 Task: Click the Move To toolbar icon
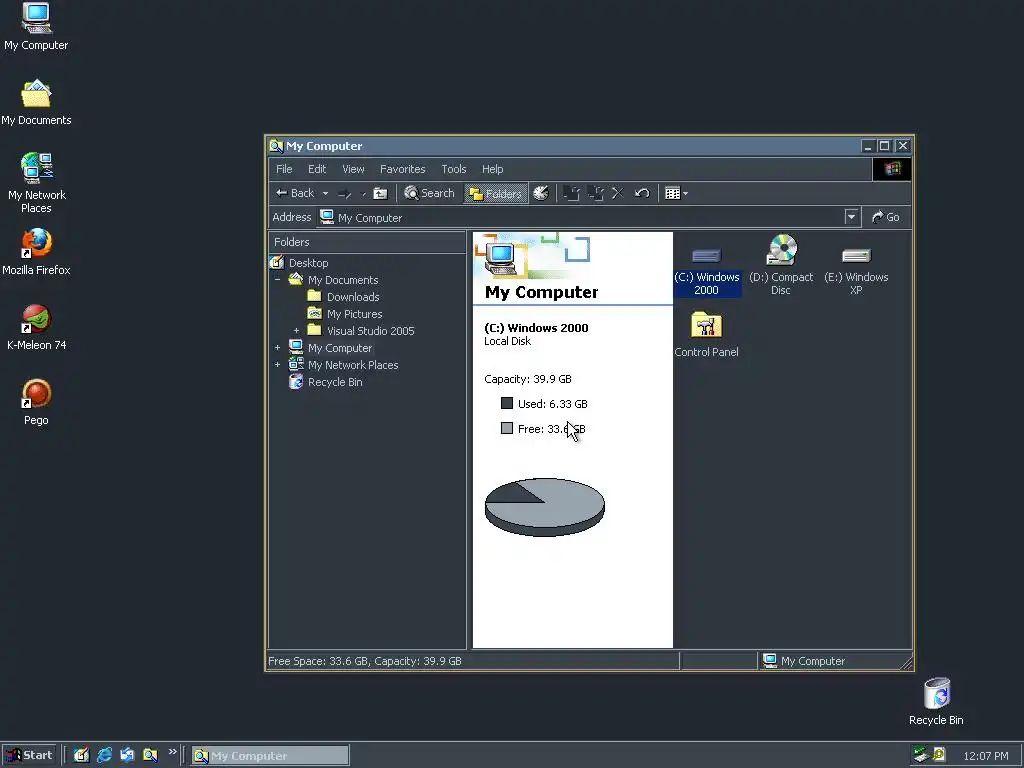point(571,193)
